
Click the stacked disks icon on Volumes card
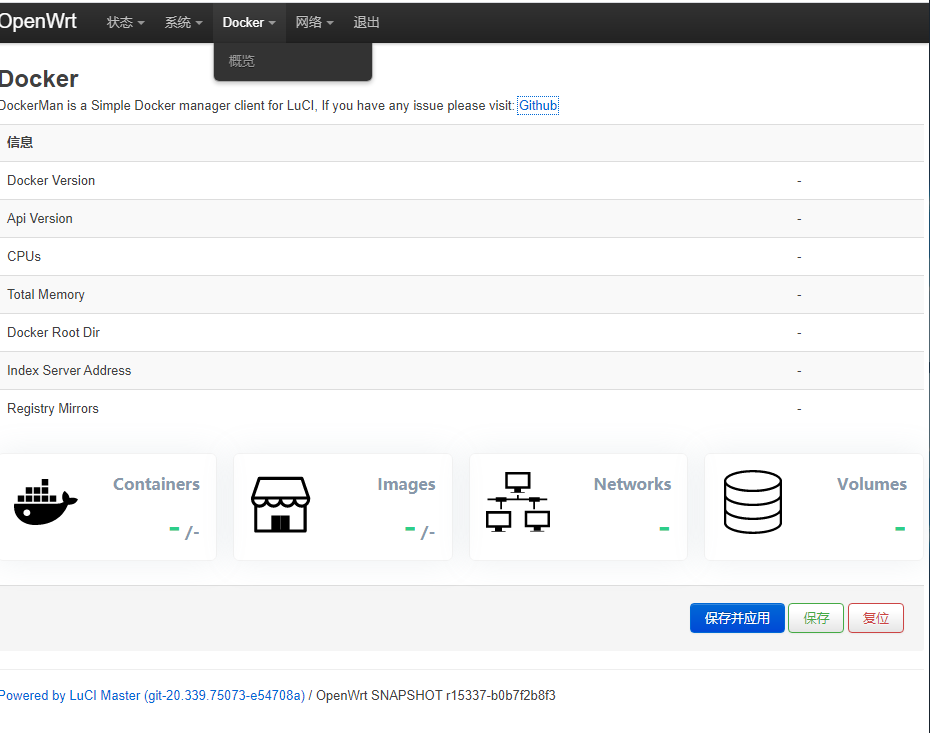click(753, 502)
